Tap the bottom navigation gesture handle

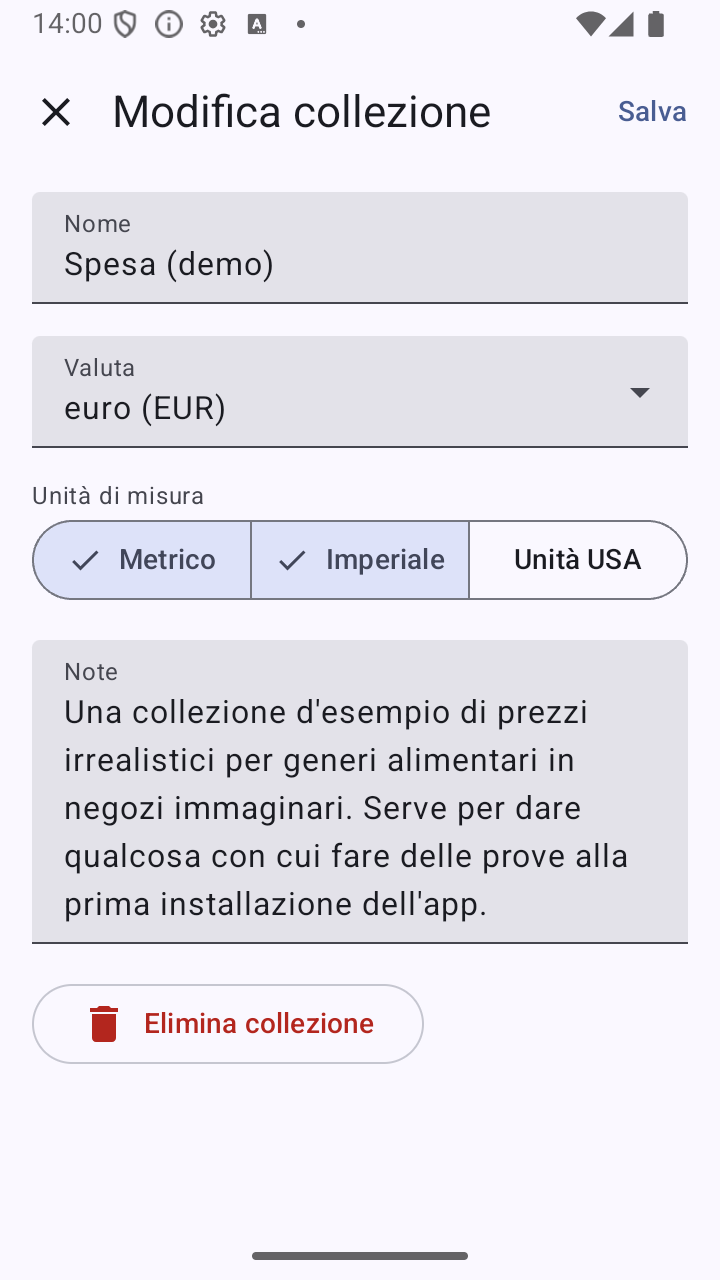tap(360, 1256)
